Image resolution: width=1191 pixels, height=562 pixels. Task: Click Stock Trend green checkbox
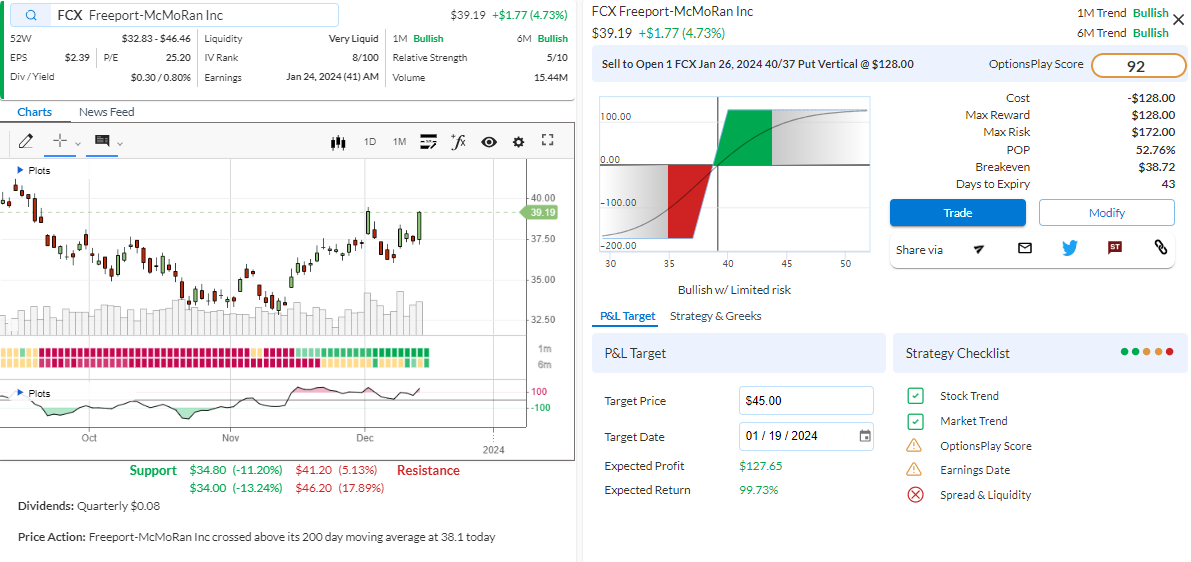tap(915, 396)
